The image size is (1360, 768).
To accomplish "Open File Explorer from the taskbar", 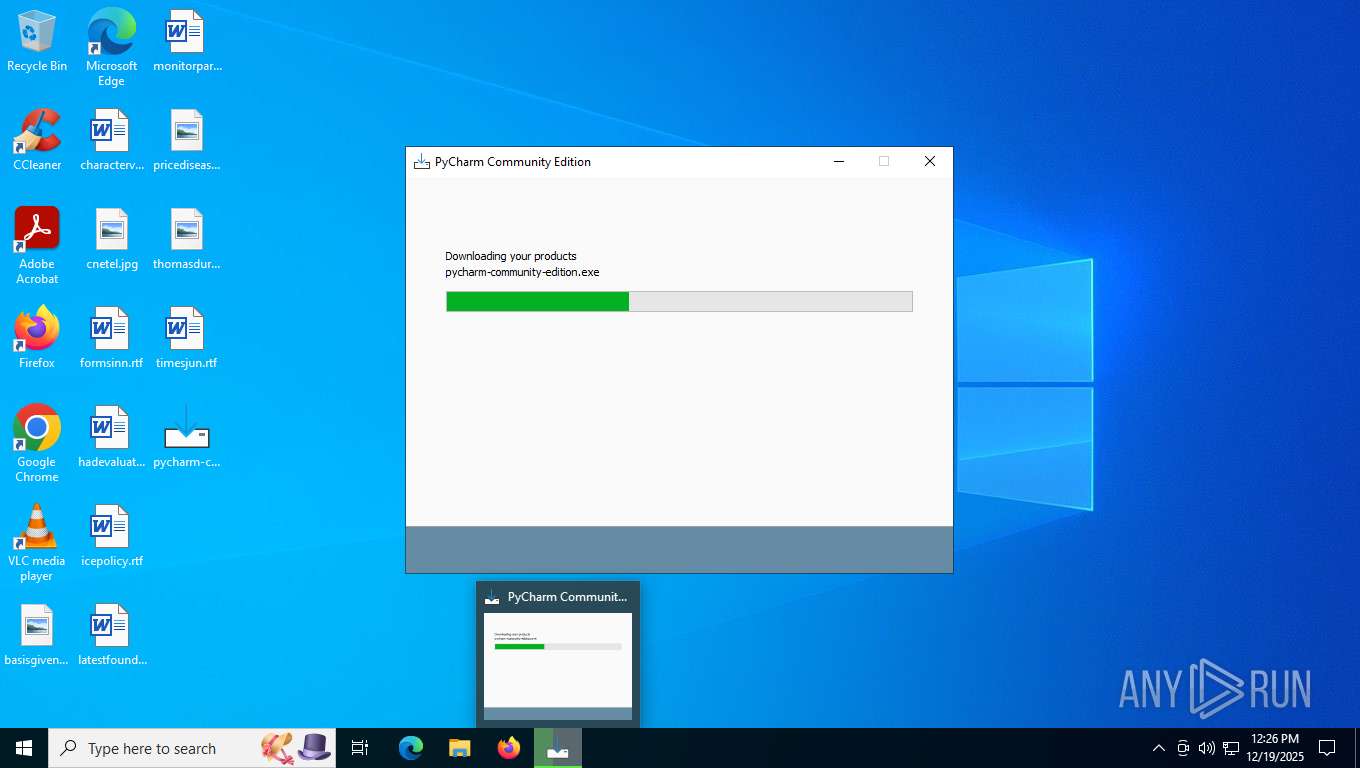I will (459, 748).
